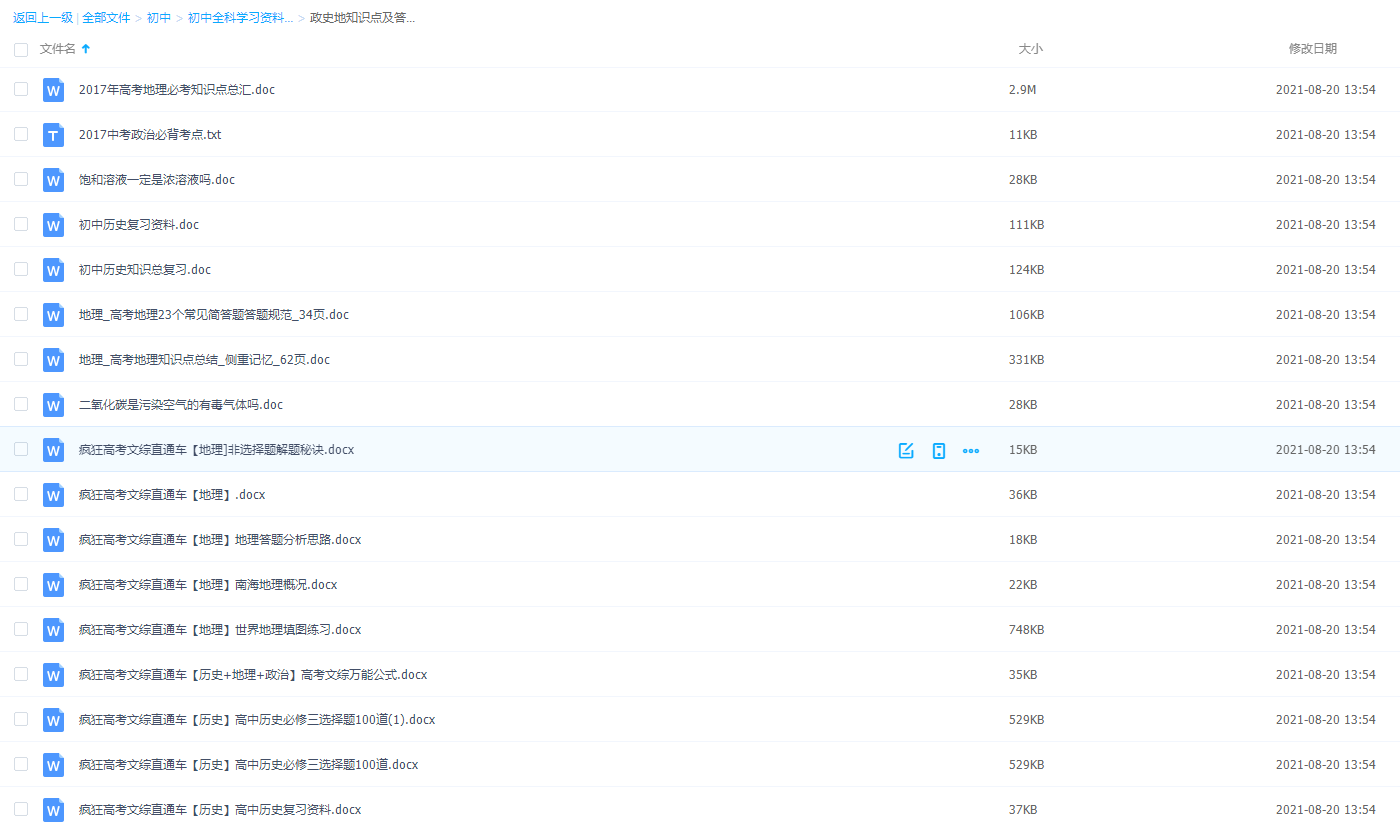
Task: Click the Word icon for 初中历史复习资料.doc
Action: (53, 225)
